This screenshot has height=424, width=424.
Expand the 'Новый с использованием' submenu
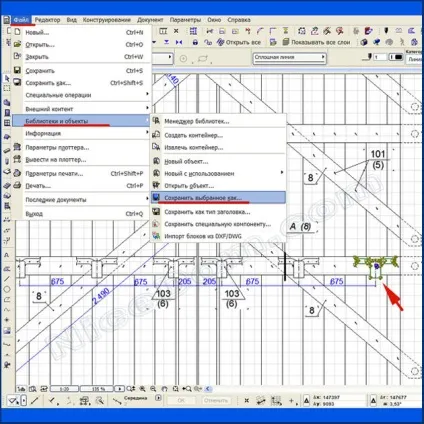(x=218, y=173)
